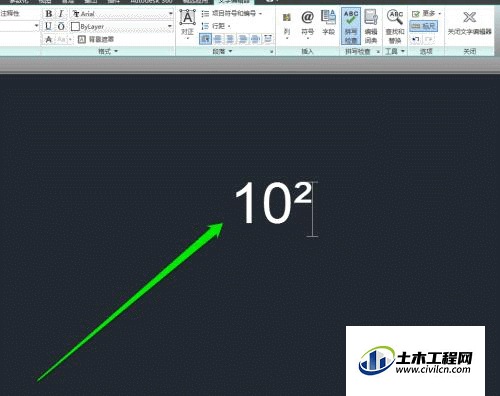The width and height of the screenshot is (500, 396).
Task: Select justify paragraph alignment icon
Action: [255, 39]
